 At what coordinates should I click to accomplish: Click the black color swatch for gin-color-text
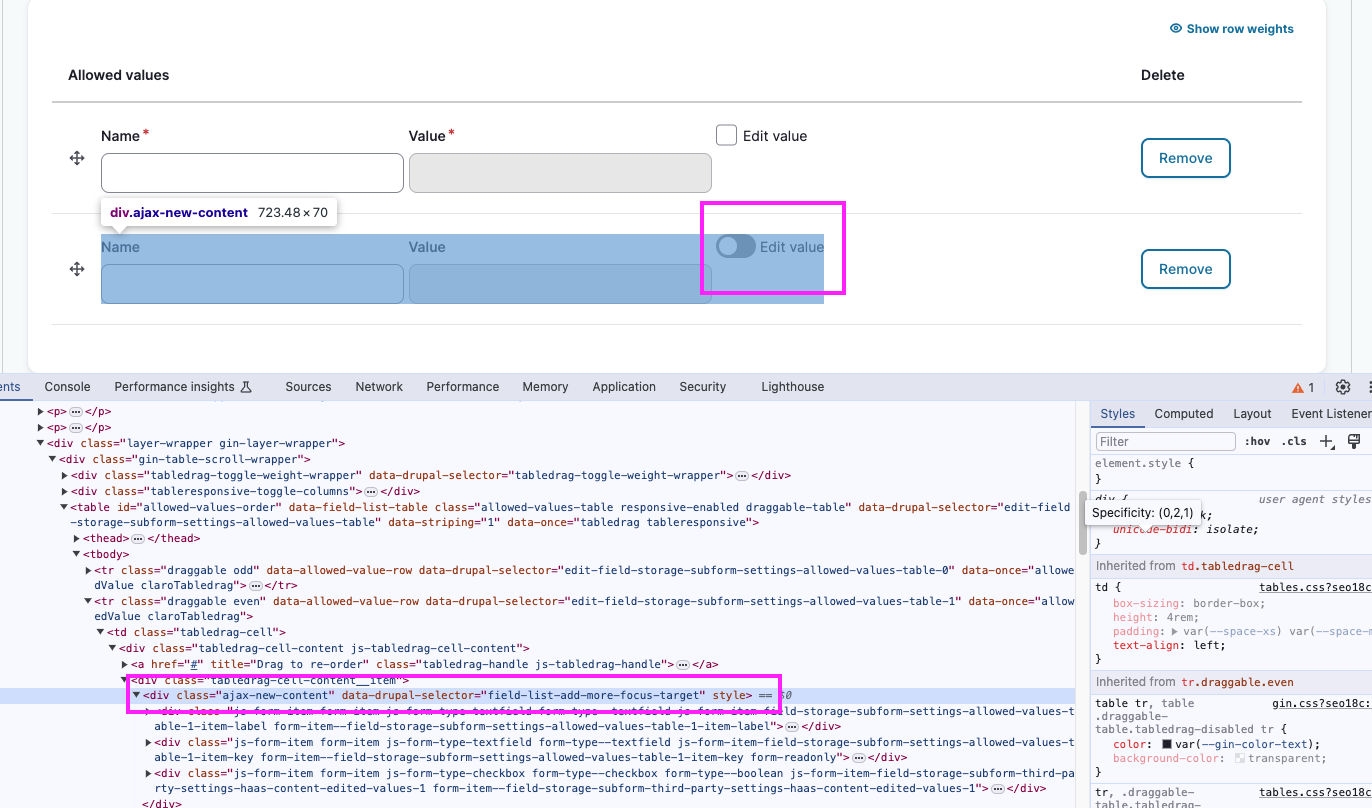point(1166,745)
